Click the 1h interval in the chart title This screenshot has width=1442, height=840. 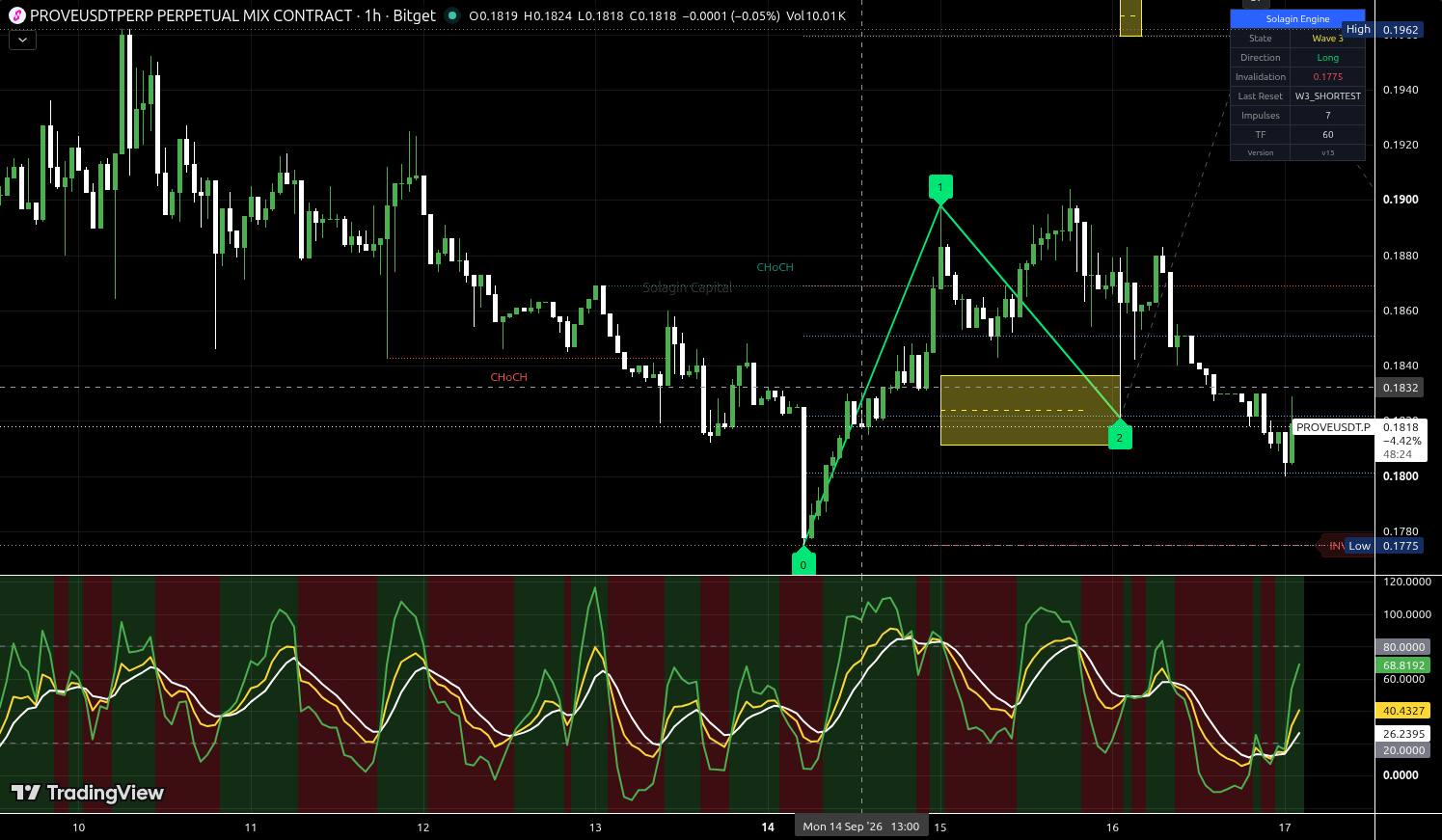(372, 15)
